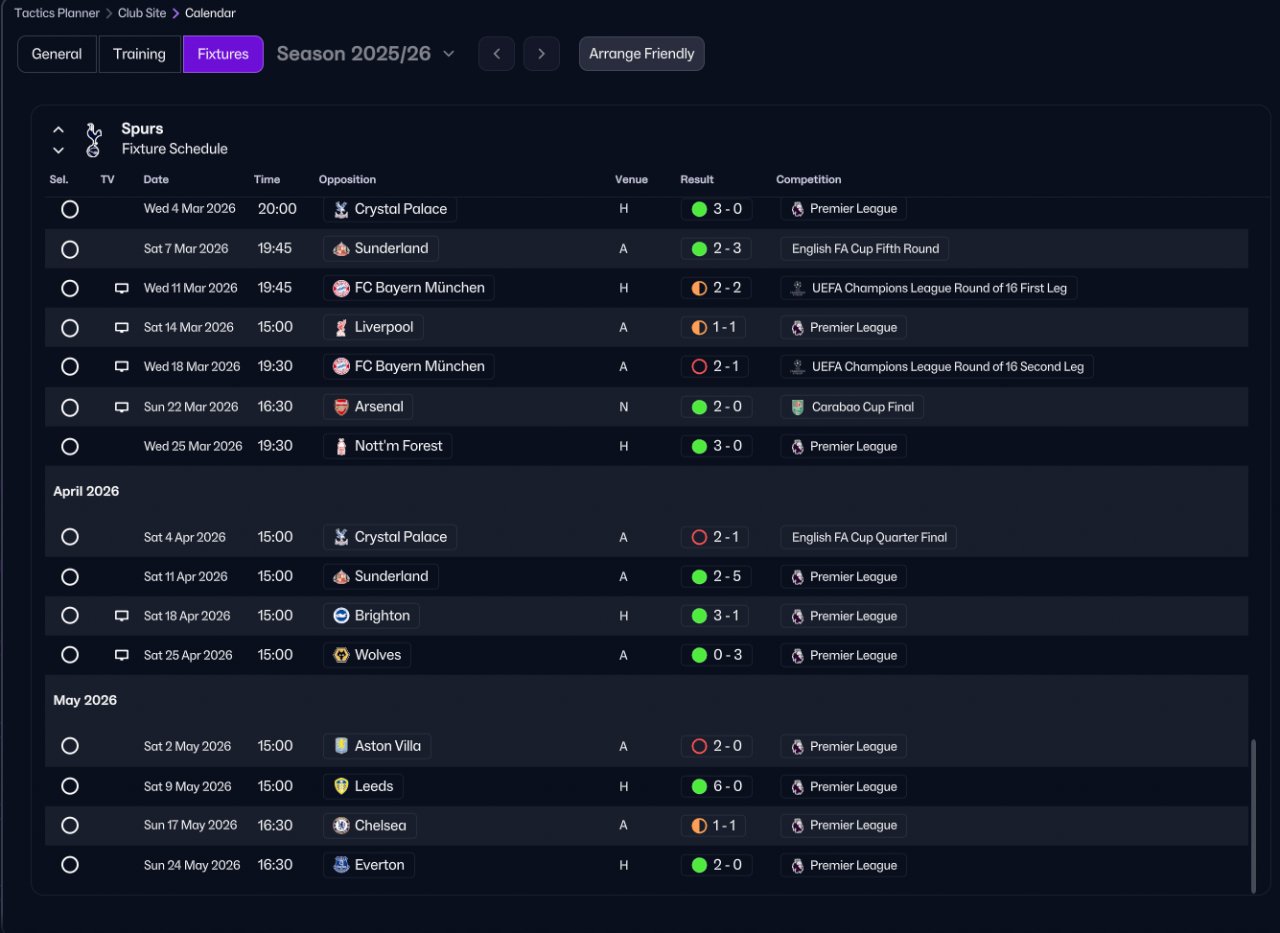This screenshot has height=933, width=1280.
Task: Click the Leeds club crest
Action: click(341, 786)
